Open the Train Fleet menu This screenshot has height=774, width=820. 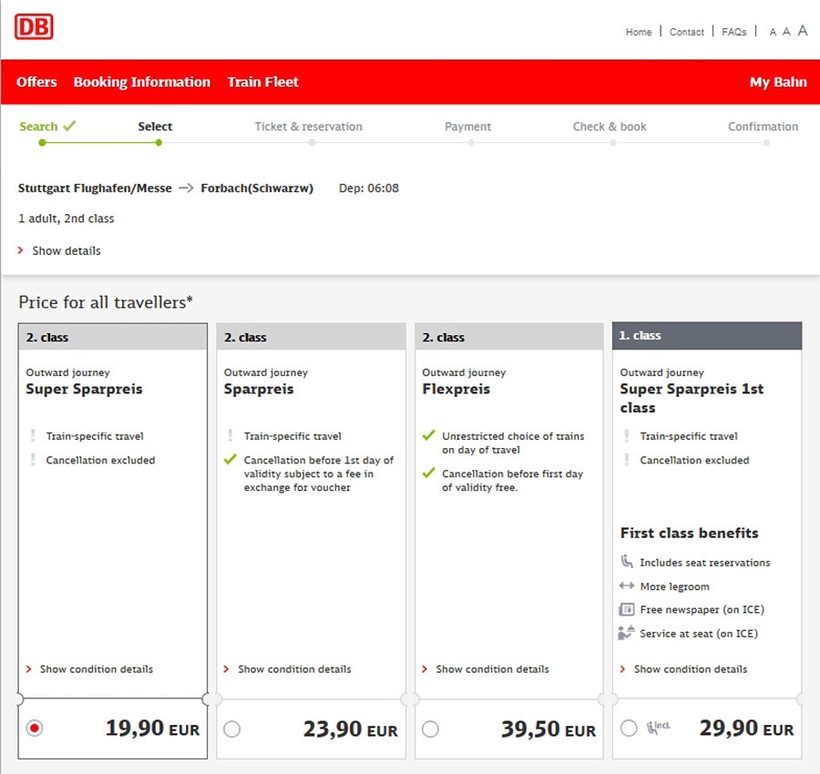click(x=263, y=82)
